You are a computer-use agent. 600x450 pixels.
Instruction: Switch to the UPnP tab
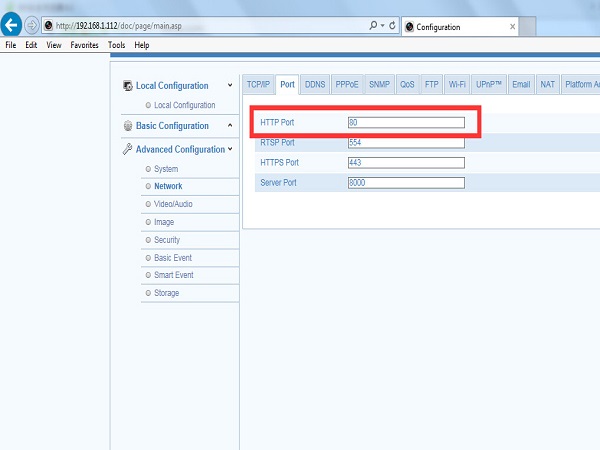[489, 85]
